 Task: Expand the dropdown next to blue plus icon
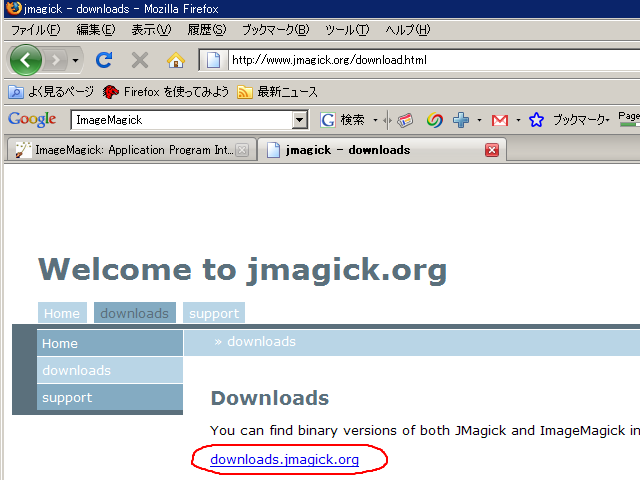click(479, 120)
